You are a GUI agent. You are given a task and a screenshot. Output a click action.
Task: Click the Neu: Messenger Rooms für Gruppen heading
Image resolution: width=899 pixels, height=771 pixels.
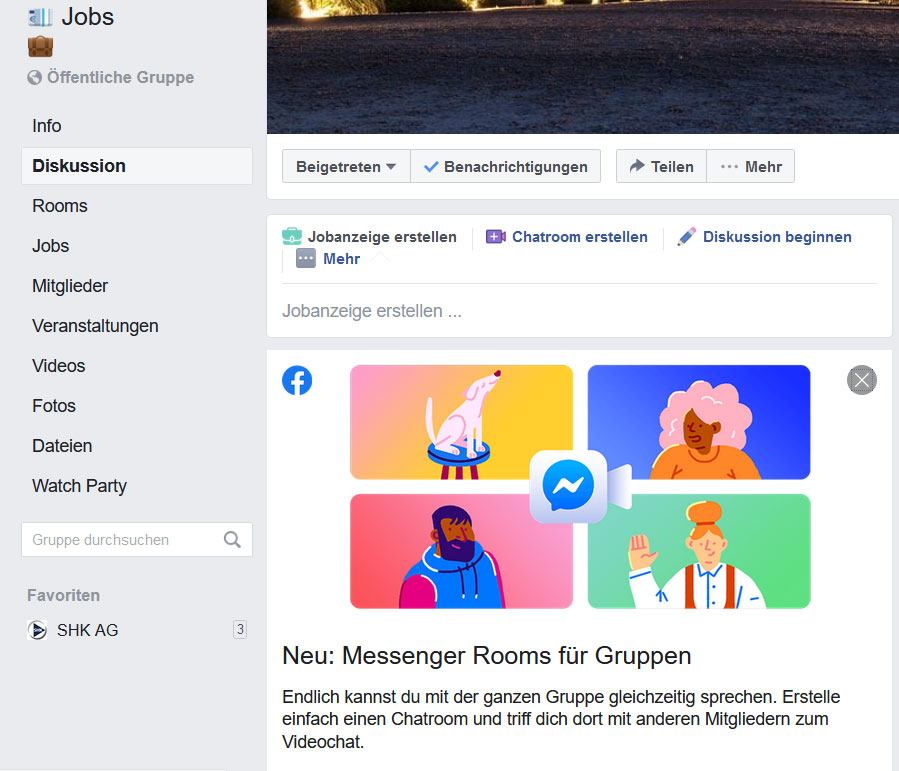(x=487, y=656)
